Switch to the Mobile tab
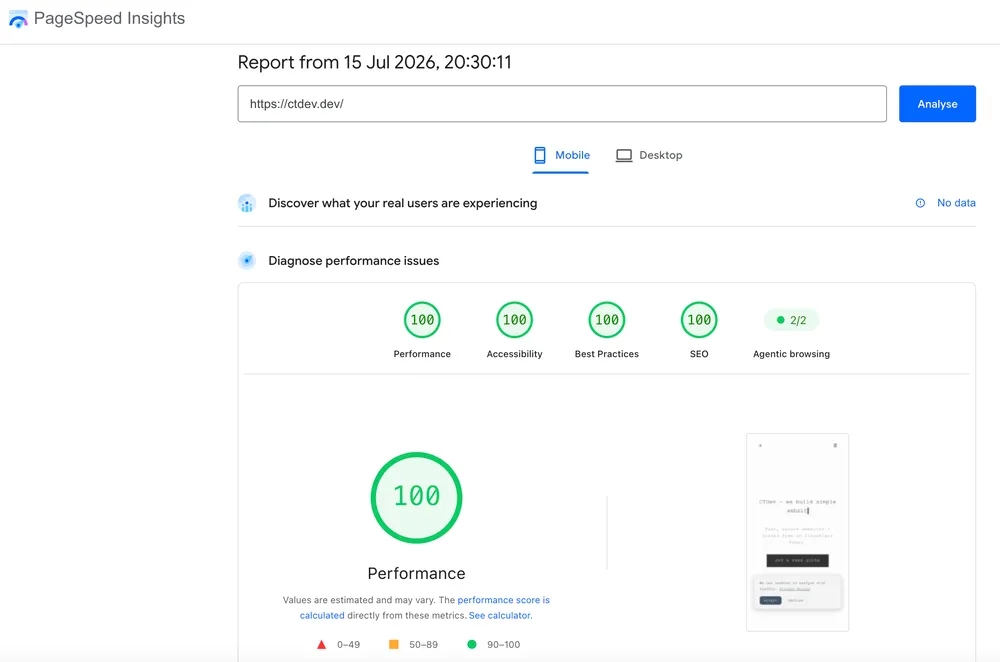 coord(561,156)
